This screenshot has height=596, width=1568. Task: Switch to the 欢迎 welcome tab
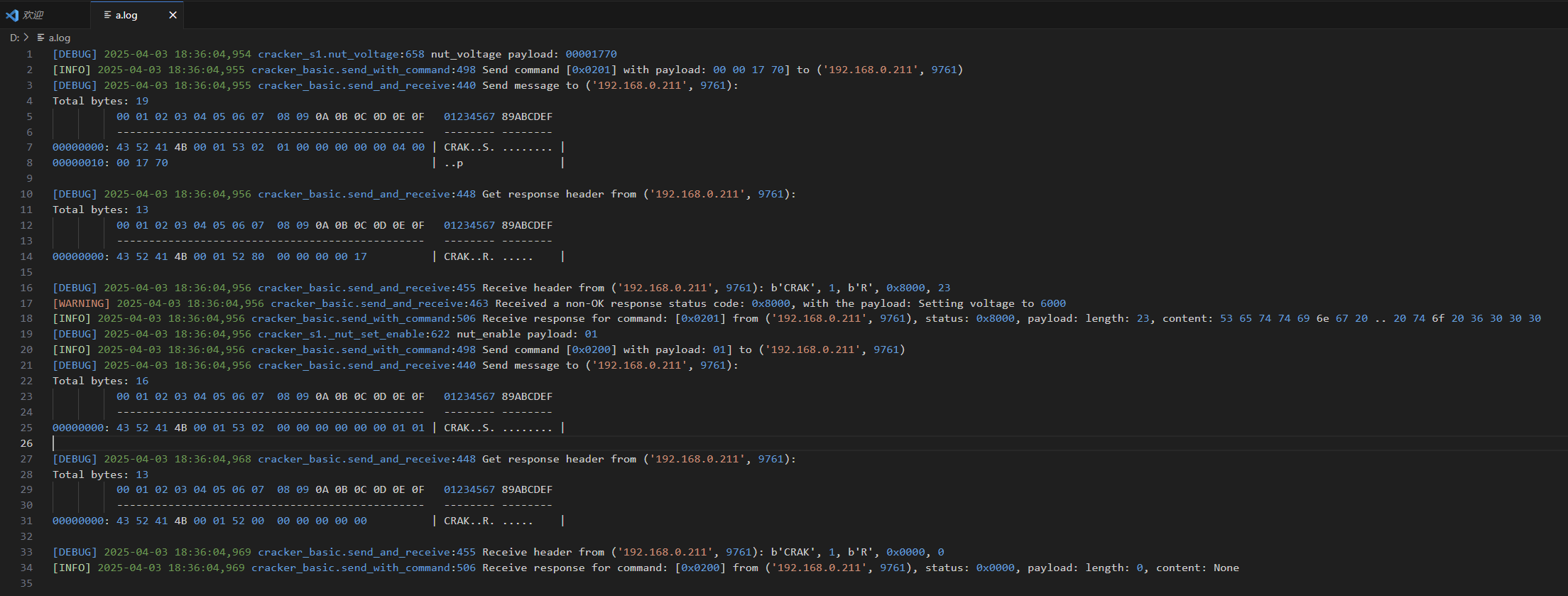(33, 15)
